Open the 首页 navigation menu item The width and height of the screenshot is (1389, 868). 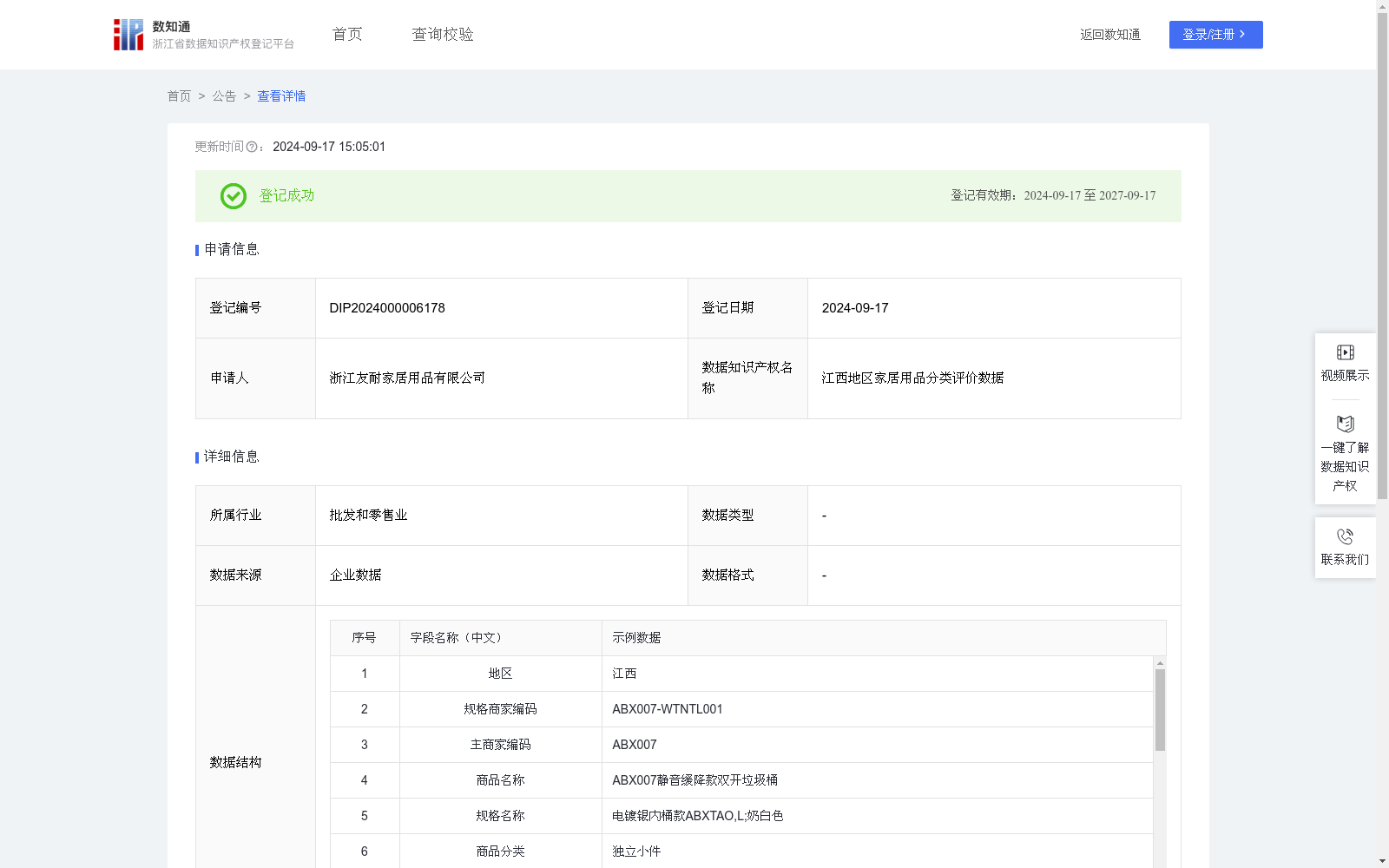347,35
